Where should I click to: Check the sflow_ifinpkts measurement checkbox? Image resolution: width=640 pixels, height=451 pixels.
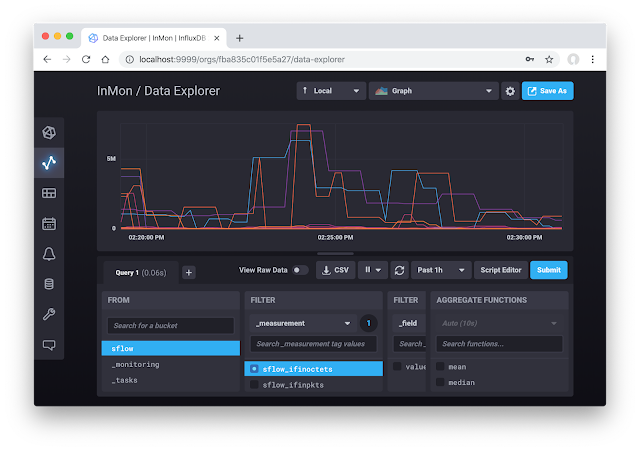click(254, 384)
